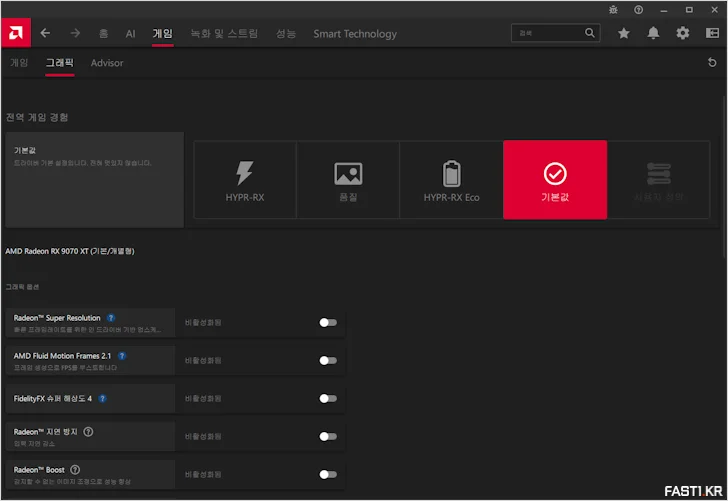Open AMD Fluid Motion Frames help icon
The height and width of the screenshot is (501, 728).
(122, 356)
